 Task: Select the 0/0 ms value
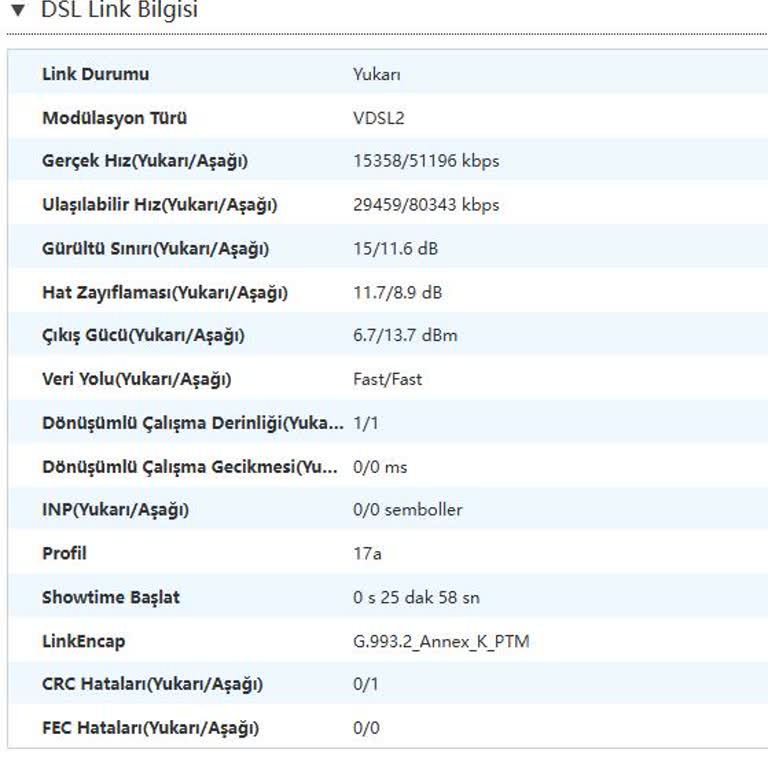click(380, 467)
